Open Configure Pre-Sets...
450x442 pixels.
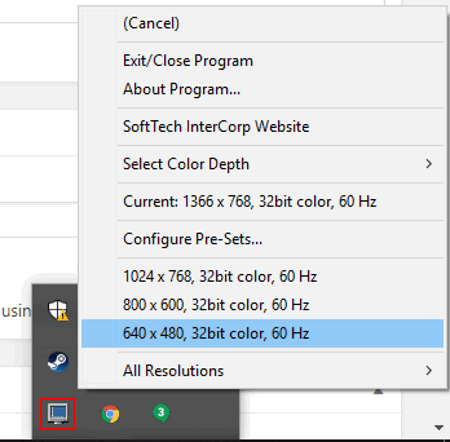coord(262,239)
